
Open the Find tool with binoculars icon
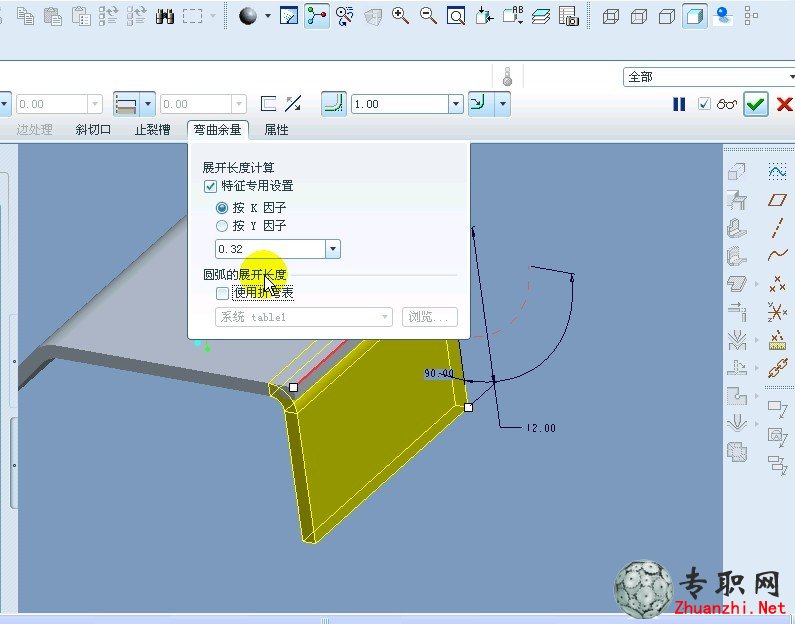coord(164,16)
